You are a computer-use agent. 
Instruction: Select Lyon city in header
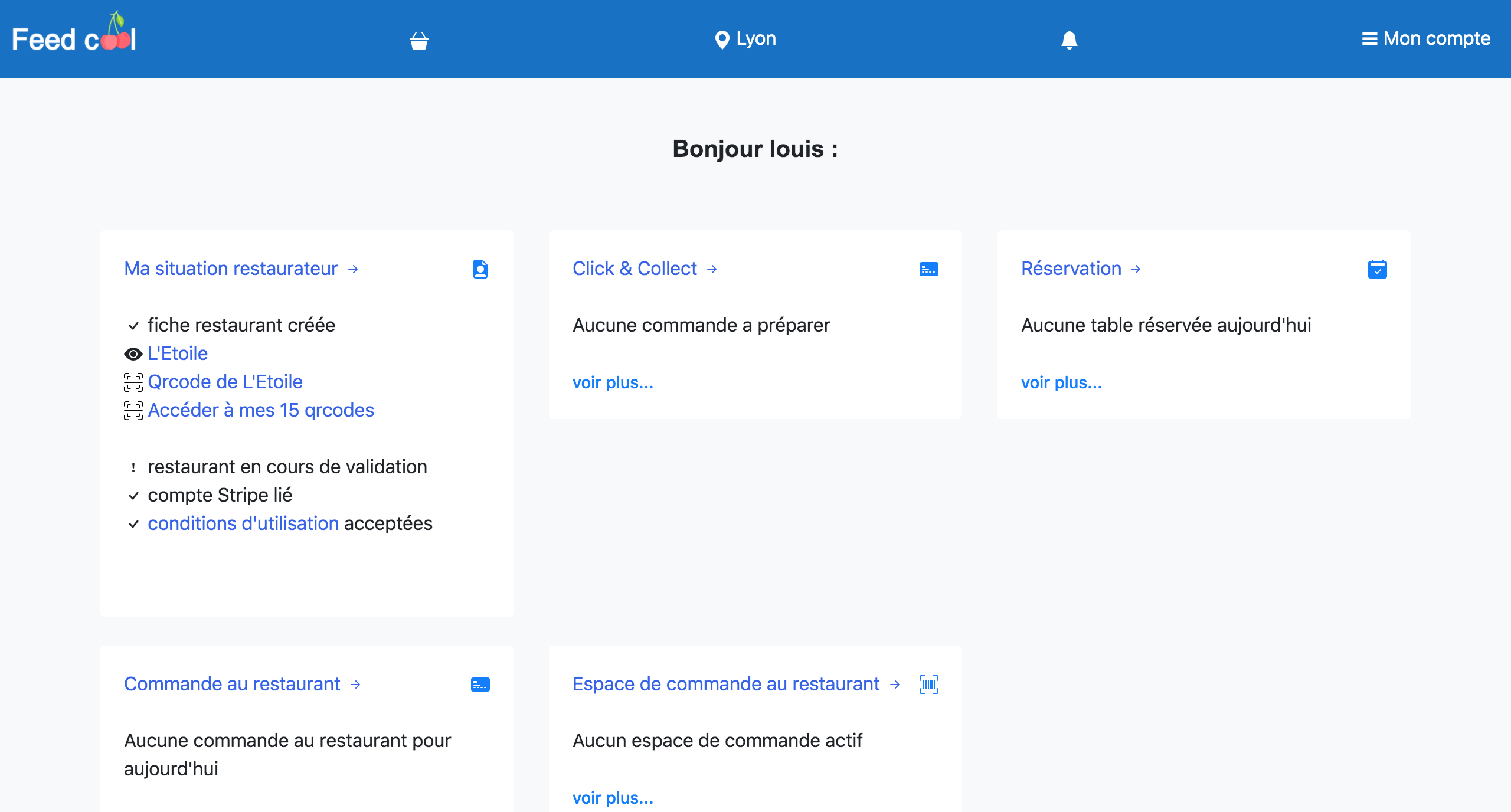click(x=755, y=39)
